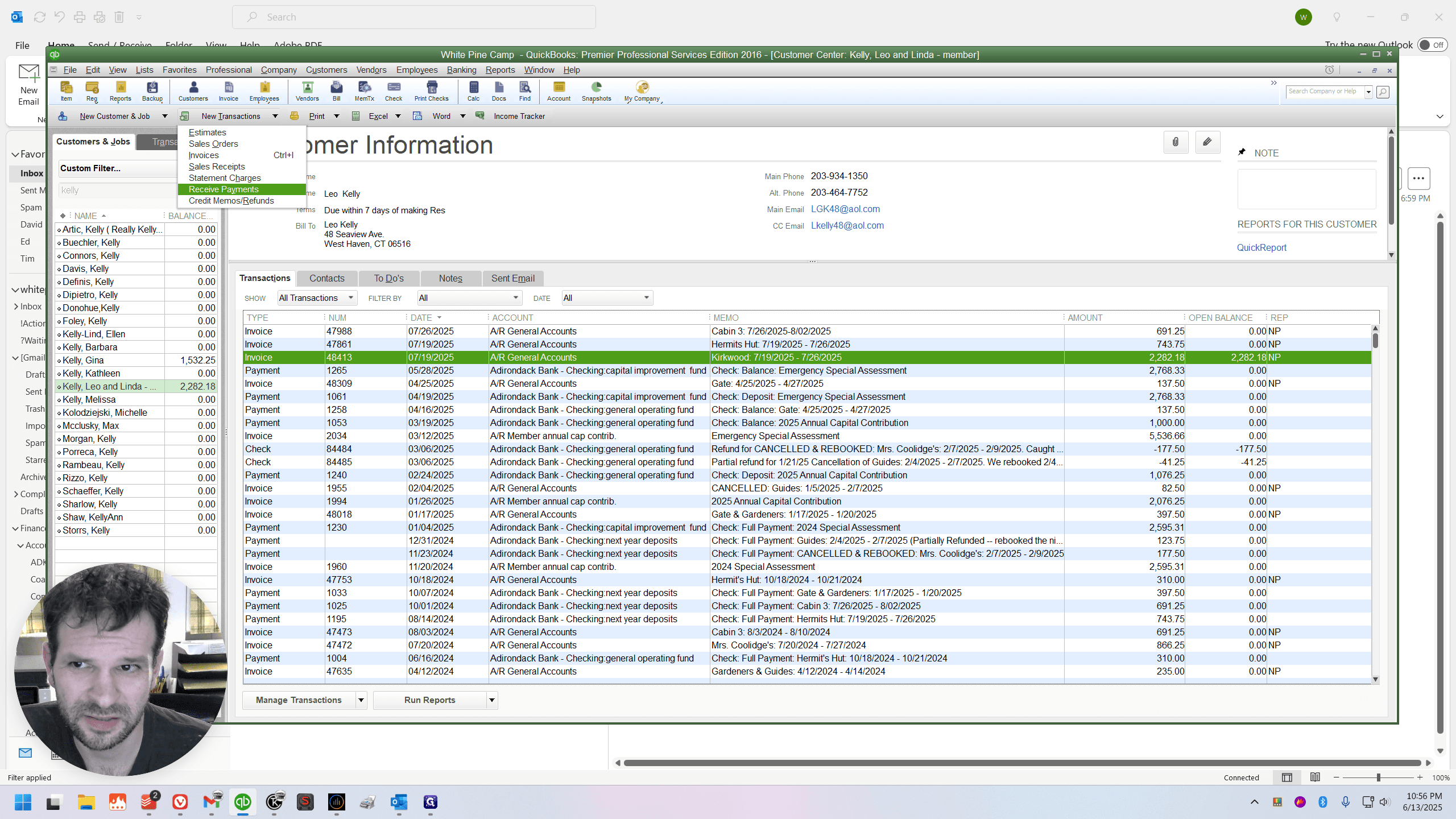
Task: Click the search magnifier button in QuickBooks
Action: click(1383, 92)
